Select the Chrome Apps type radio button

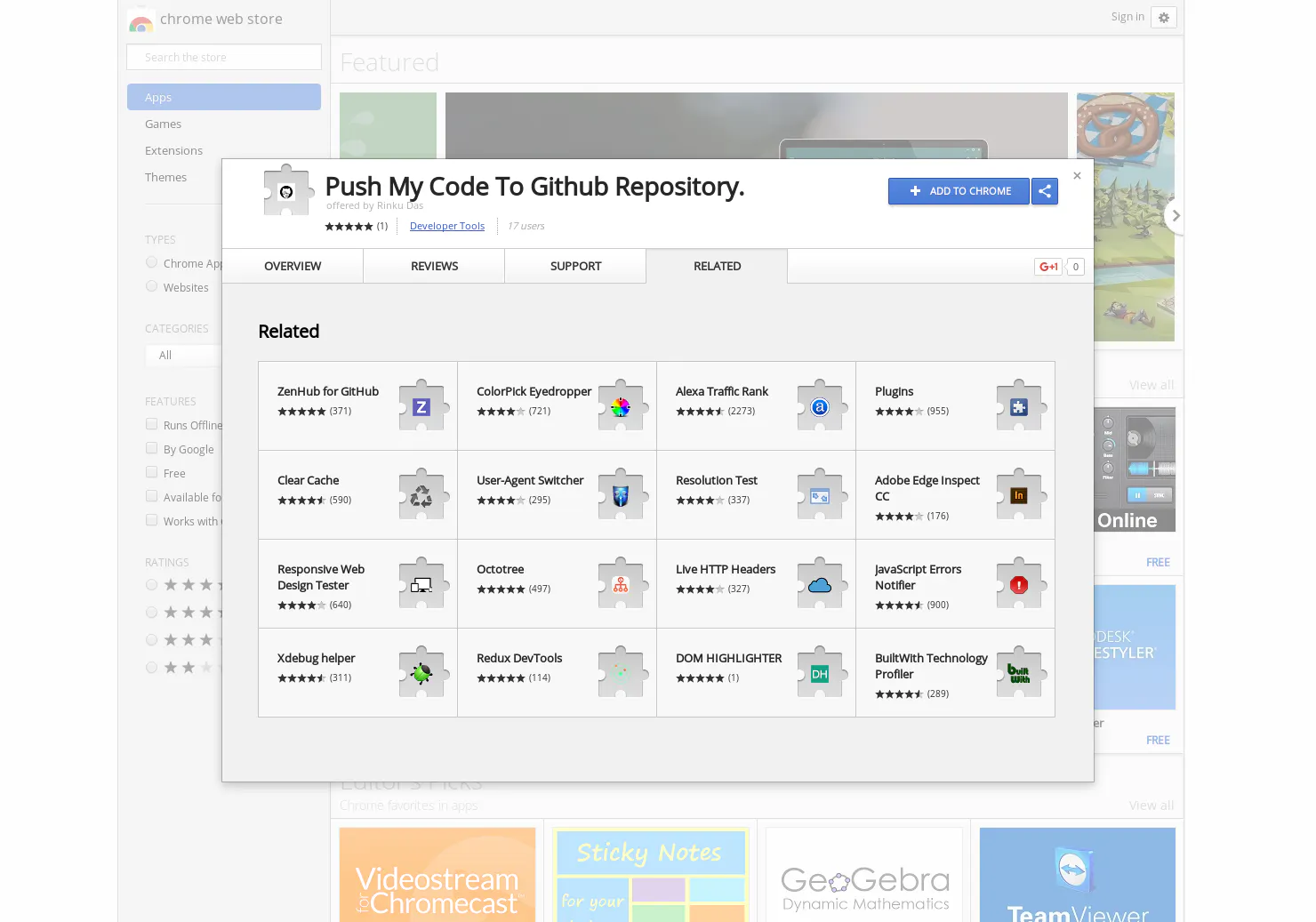pos(151,262)
